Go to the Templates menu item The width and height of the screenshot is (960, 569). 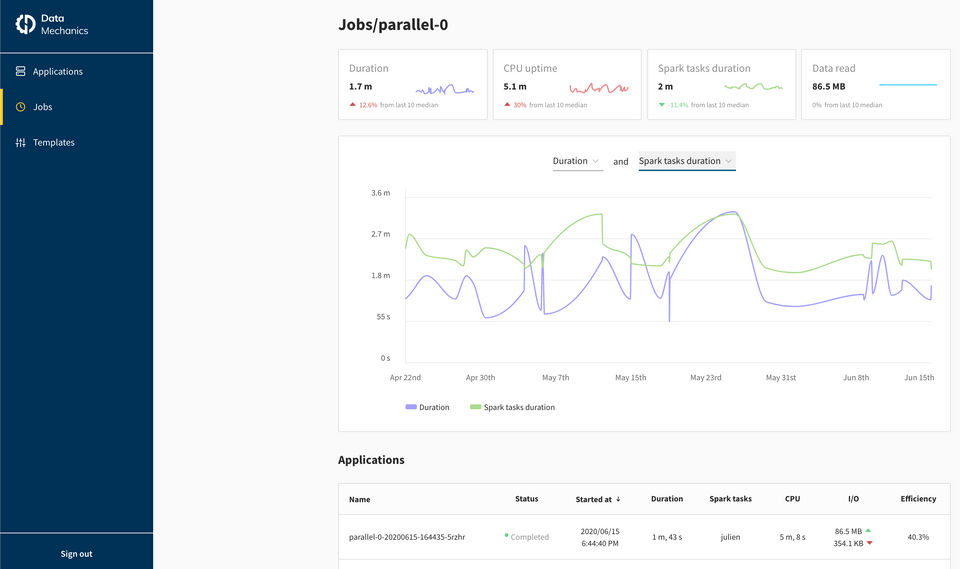click(x=53, y=143)
